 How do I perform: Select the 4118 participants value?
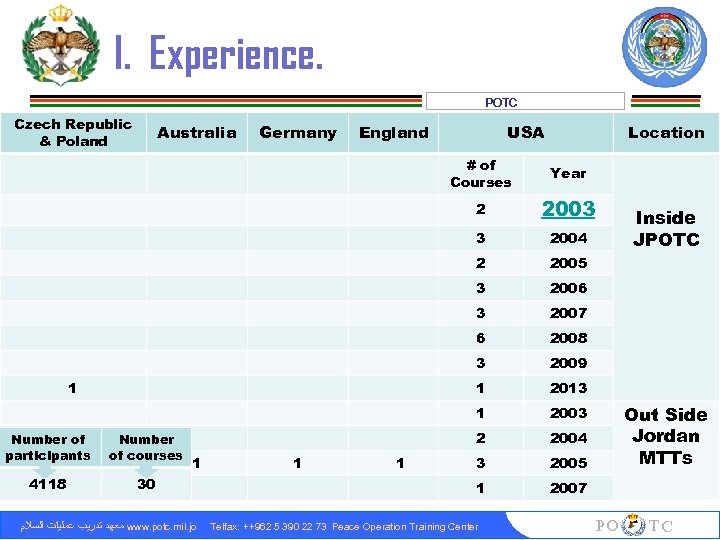click(48, 484)
